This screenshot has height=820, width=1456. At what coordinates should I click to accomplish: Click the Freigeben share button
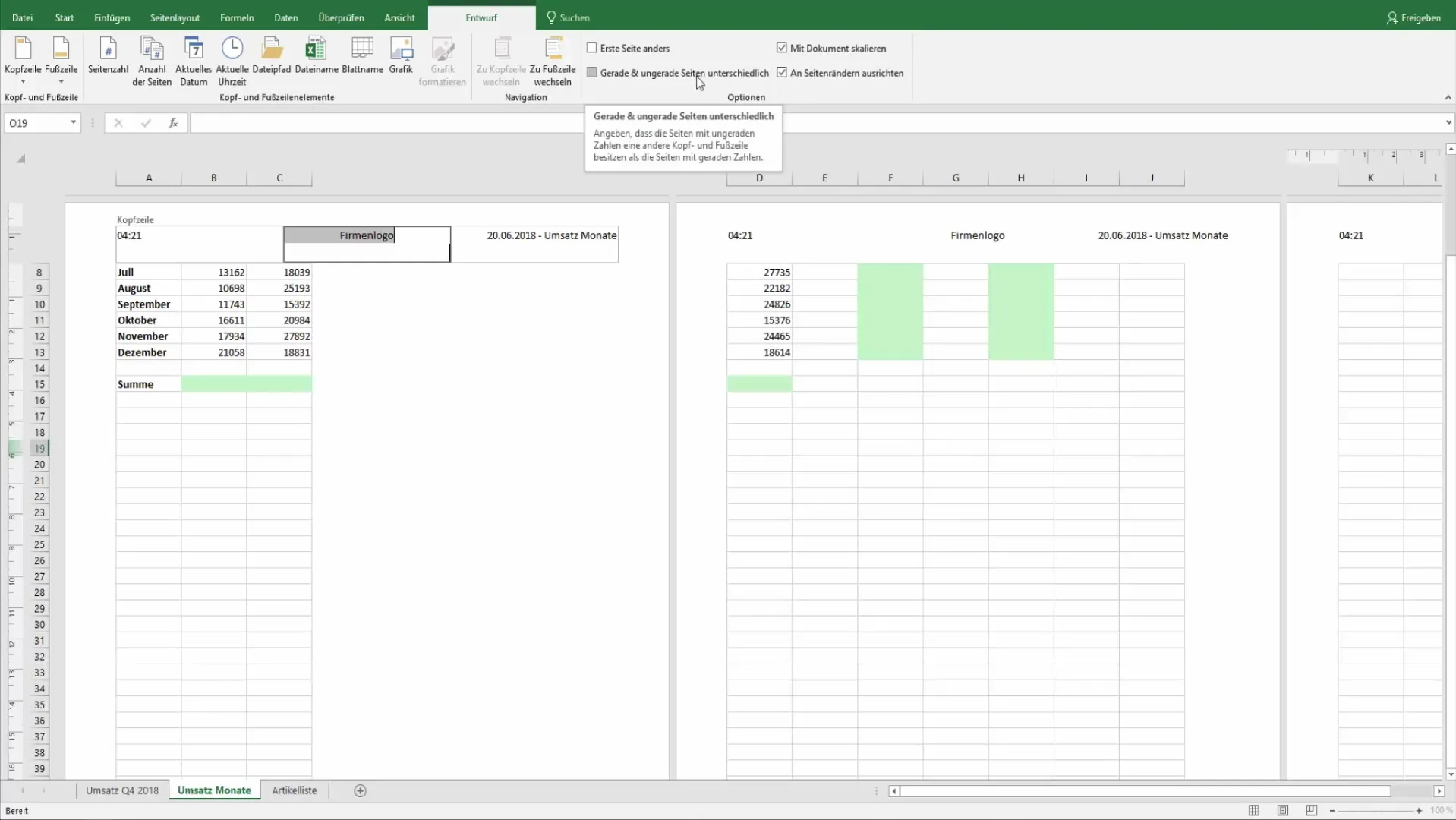(x=1413, y=17)
